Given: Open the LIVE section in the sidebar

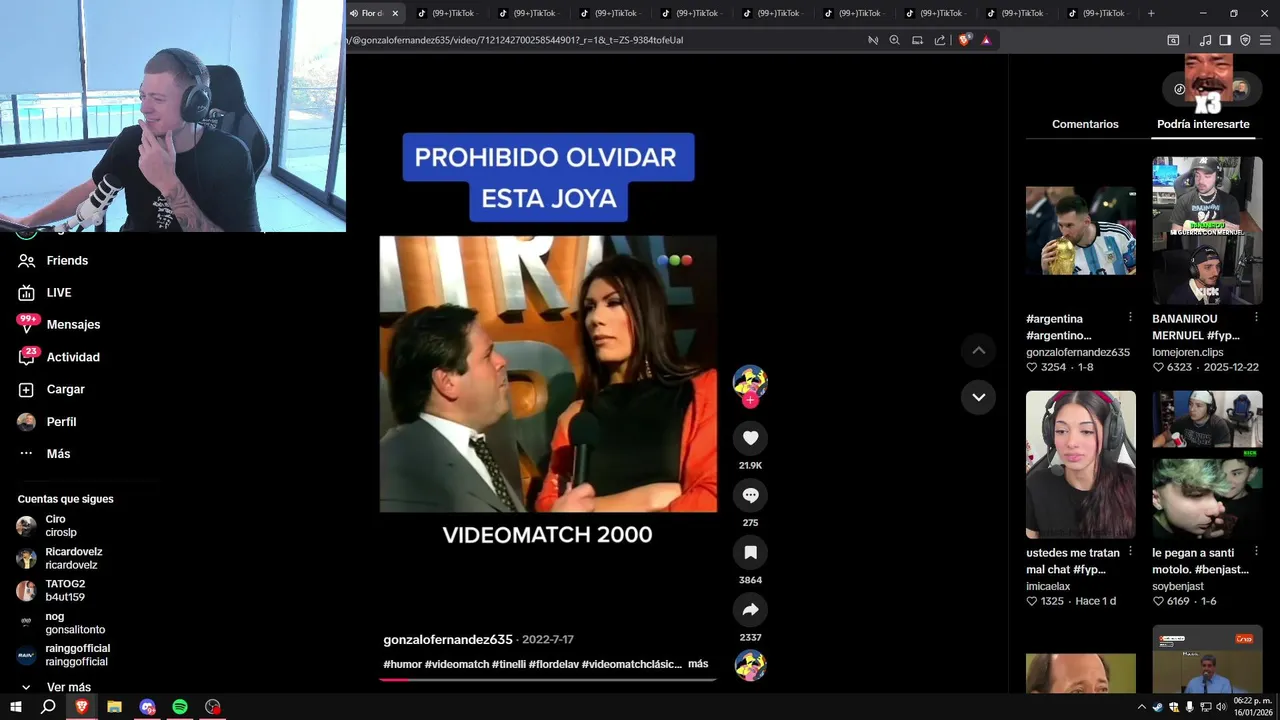Looking at the screenshot, I should 59,292.
